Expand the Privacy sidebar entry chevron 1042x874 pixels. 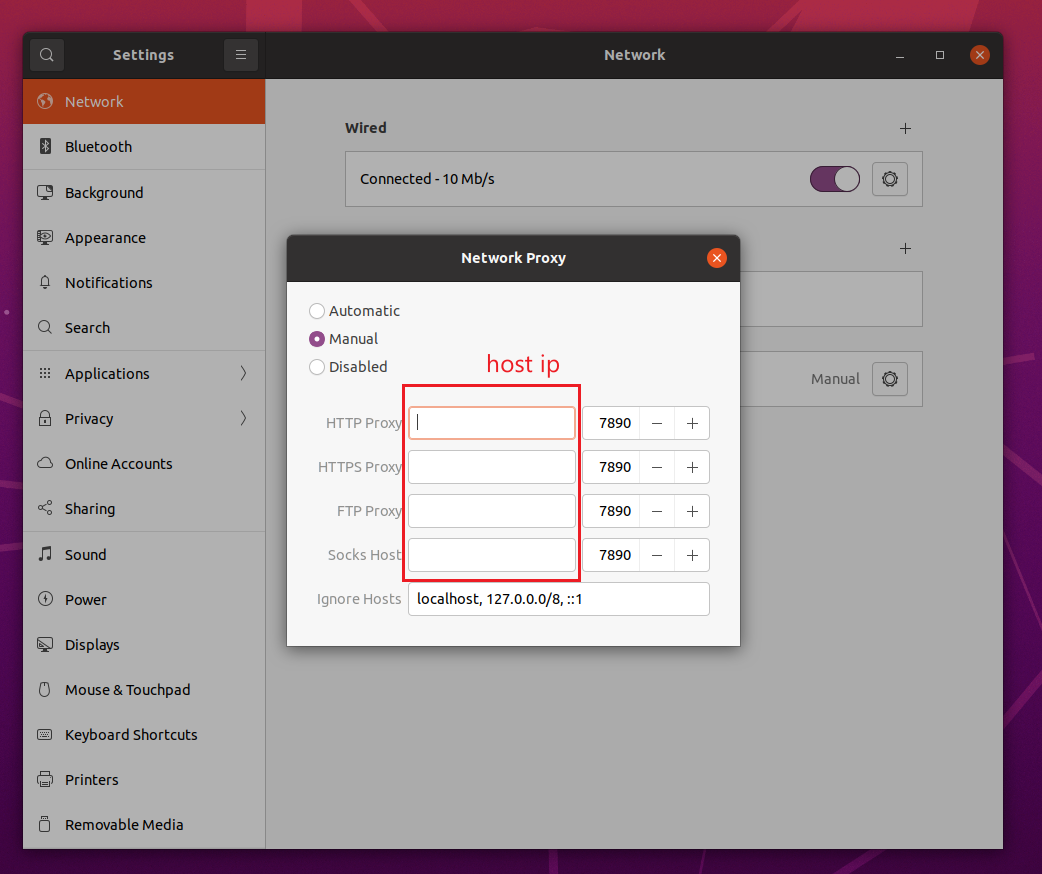243,418
